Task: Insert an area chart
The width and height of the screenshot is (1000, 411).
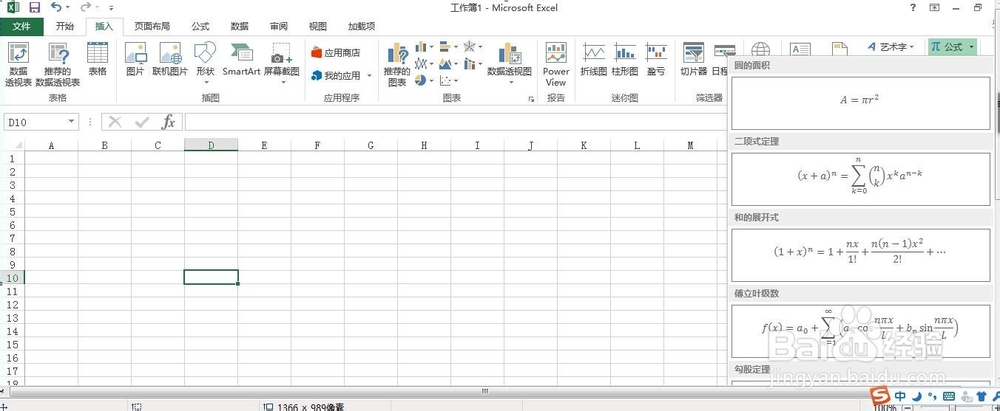Action: pos(445,64)
